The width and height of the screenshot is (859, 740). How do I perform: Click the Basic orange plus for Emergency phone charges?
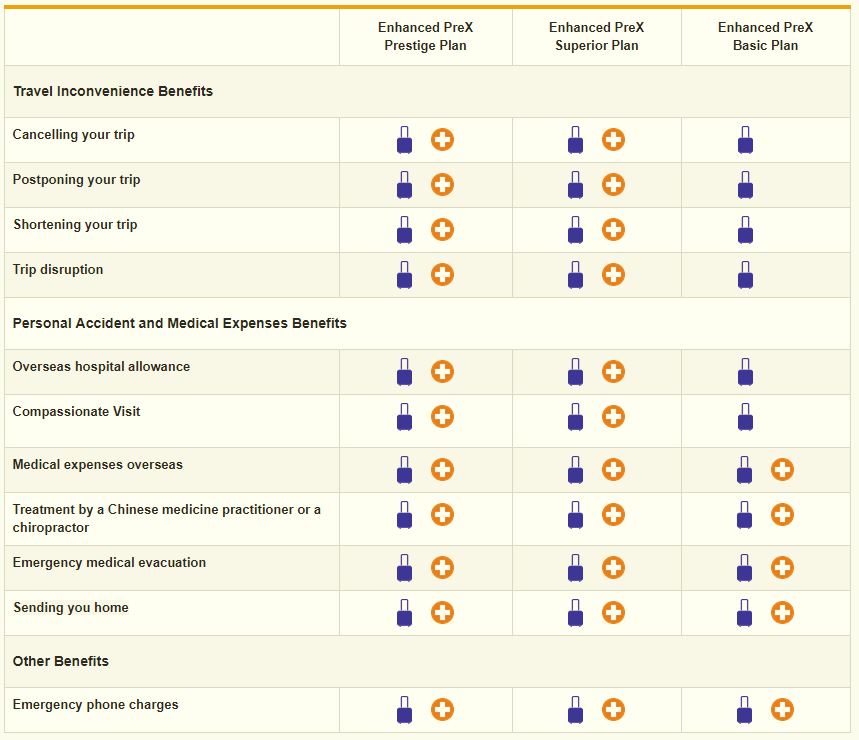[782, 710]
